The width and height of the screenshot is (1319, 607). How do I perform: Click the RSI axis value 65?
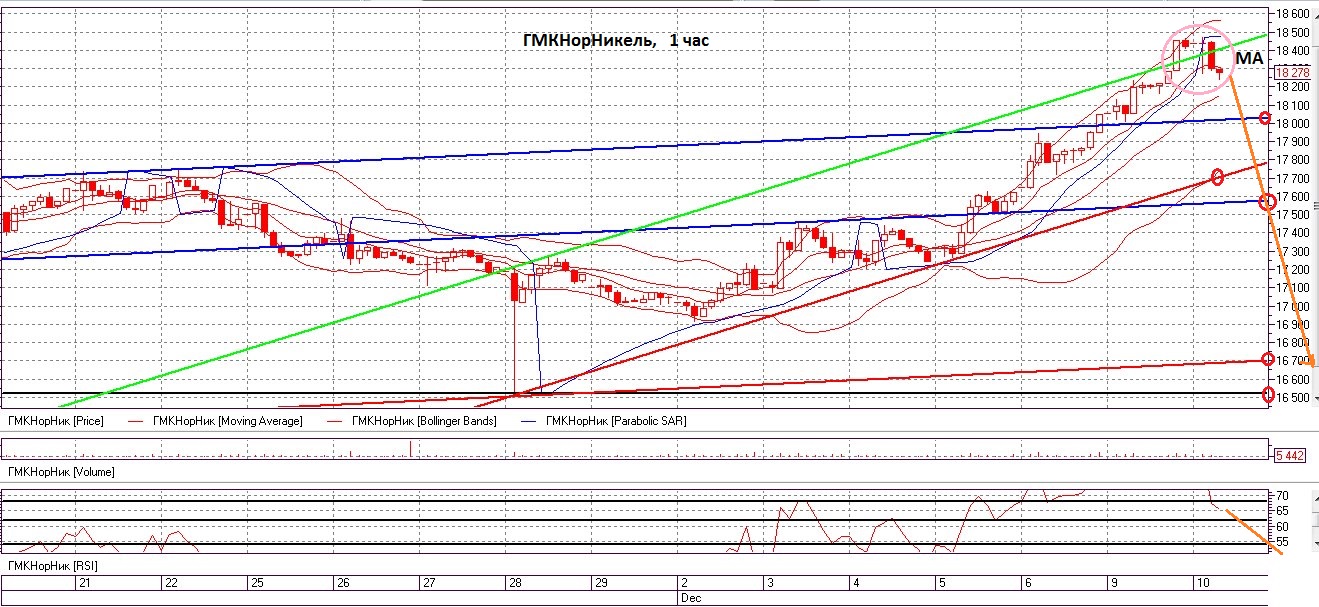[x=1281, y=511]
